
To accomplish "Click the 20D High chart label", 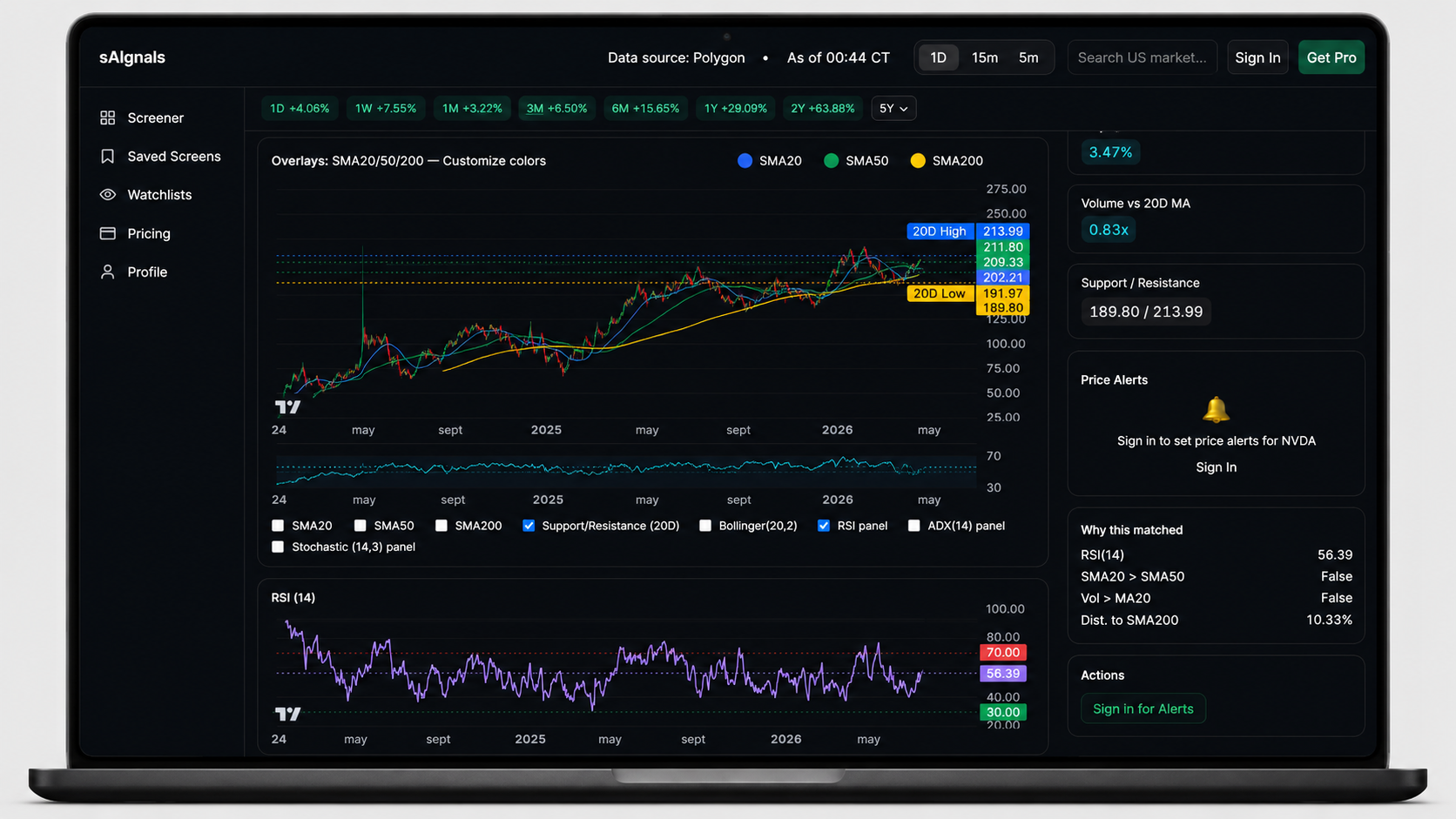I will tap(940, 232).
